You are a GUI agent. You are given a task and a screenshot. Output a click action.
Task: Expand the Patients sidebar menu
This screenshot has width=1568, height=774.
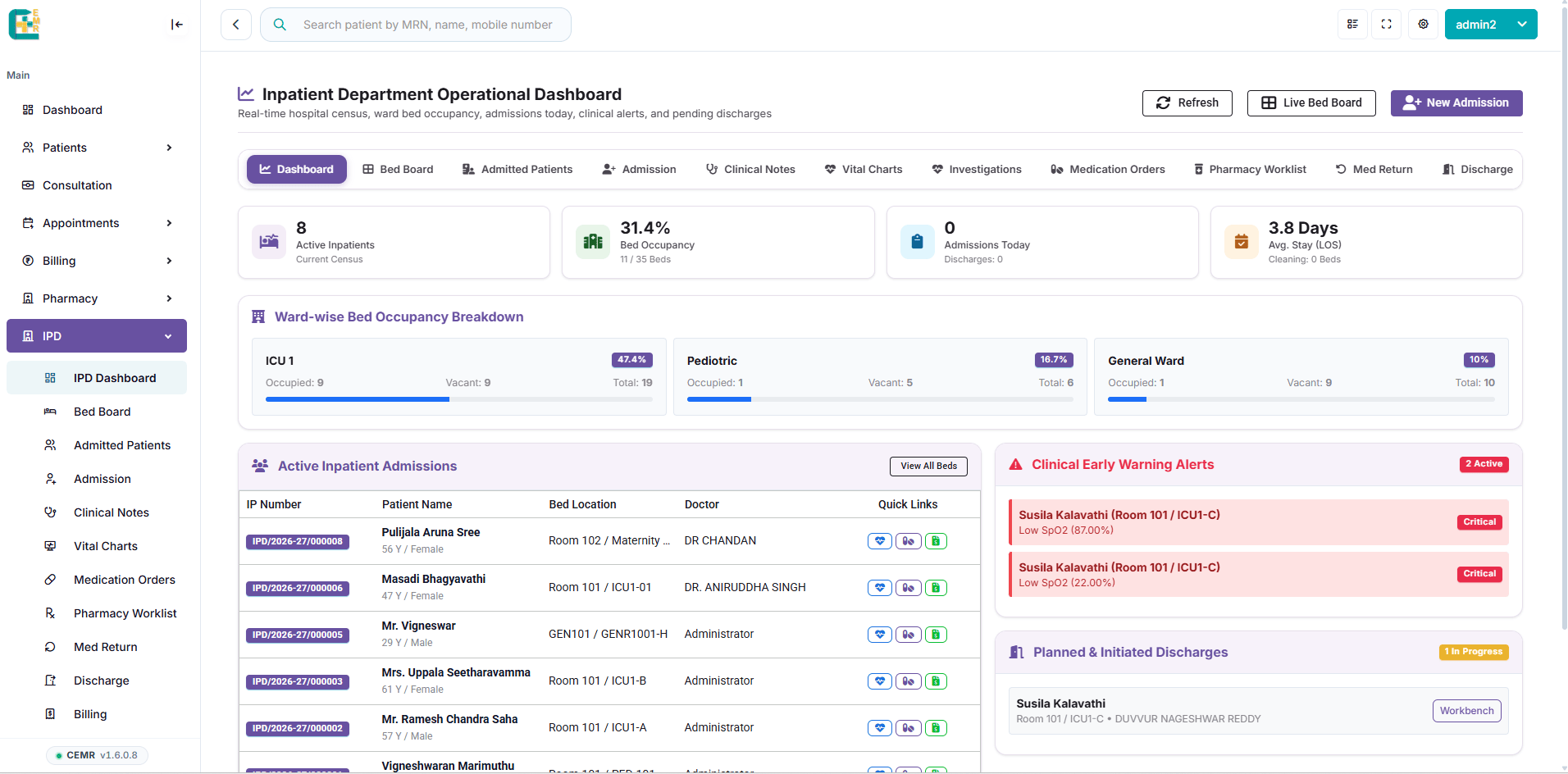click(x=97, y=148)
